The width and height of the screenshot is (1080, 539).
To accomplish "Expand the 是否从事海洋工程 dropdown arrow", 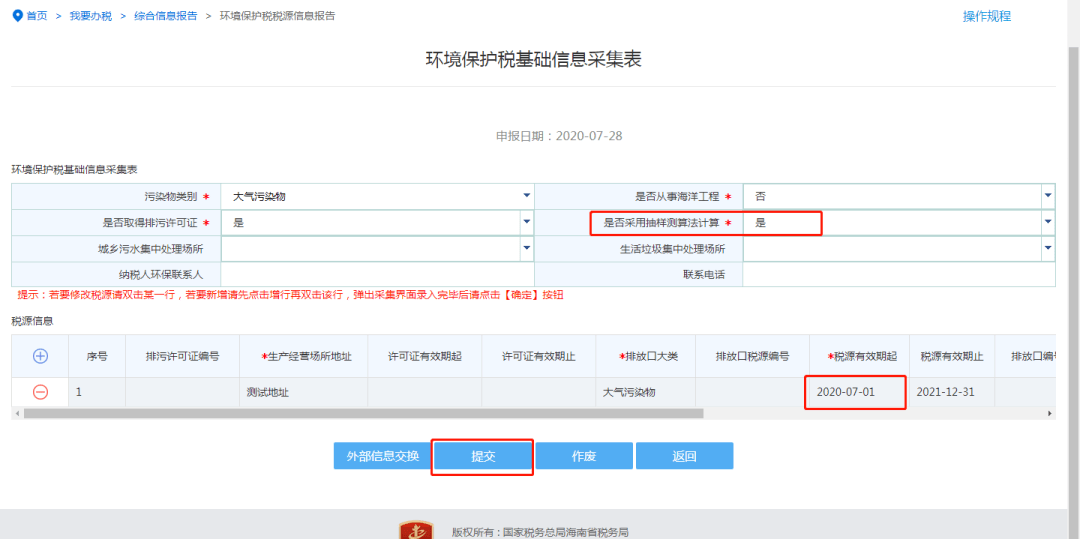I will (x=1048, y=196).
